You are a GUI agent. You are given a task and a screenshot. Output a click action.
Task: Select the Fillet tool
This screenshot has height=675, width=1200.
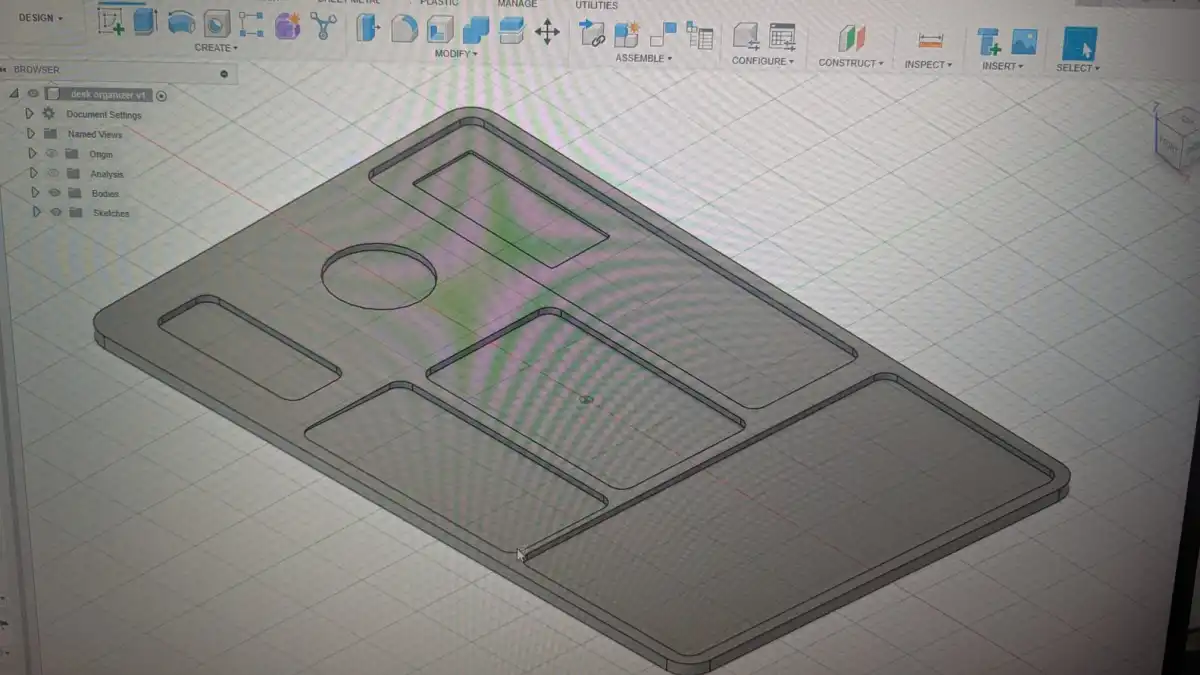404,29
